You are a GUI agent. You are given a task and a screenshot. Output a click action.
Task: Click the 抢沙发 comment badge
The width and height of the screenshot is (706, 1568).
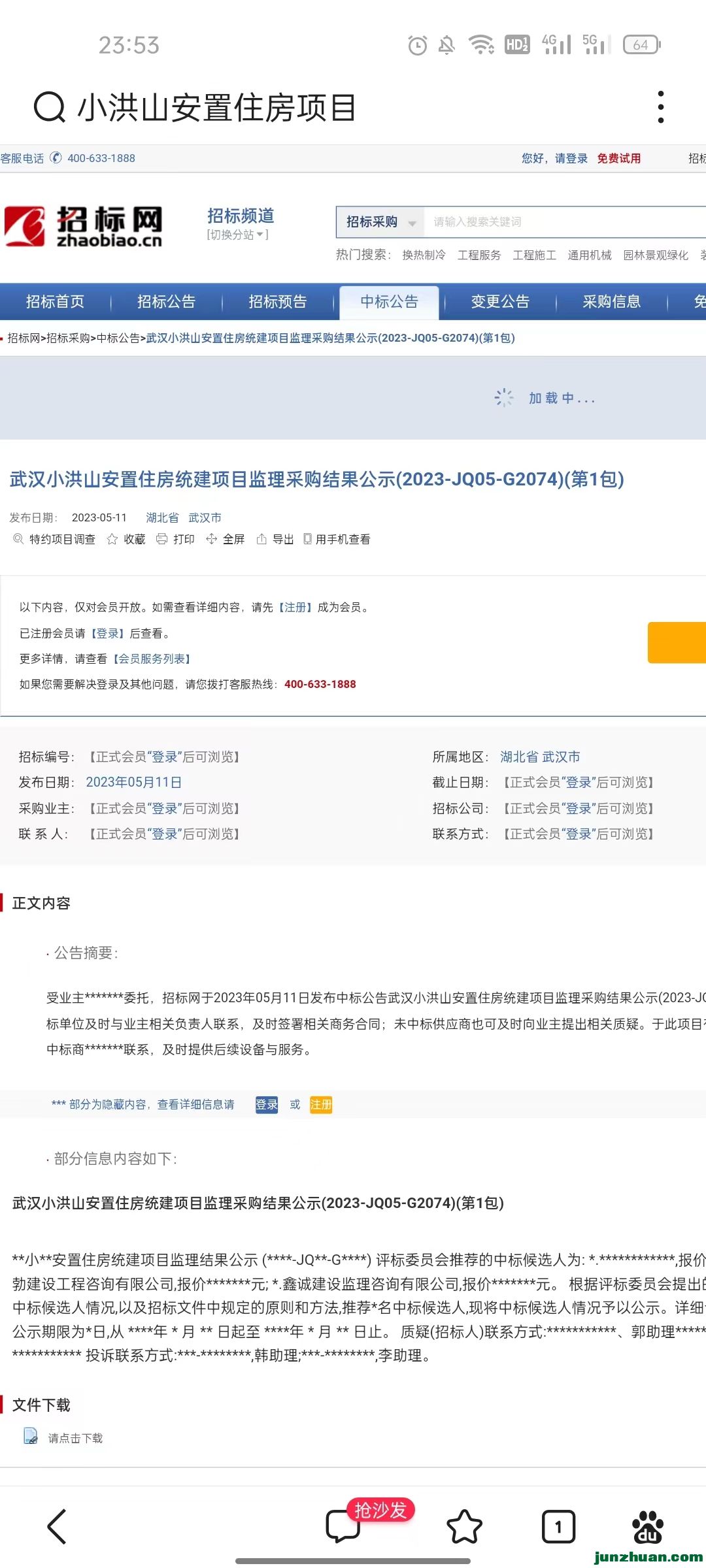click(x=380, y=1510)
